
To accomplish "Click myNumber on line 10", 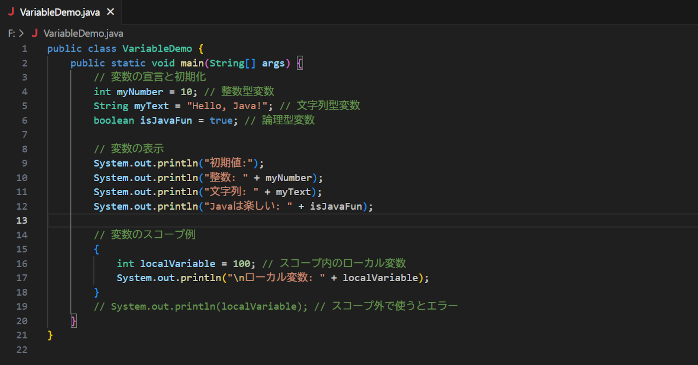I will tap(288, 178).
